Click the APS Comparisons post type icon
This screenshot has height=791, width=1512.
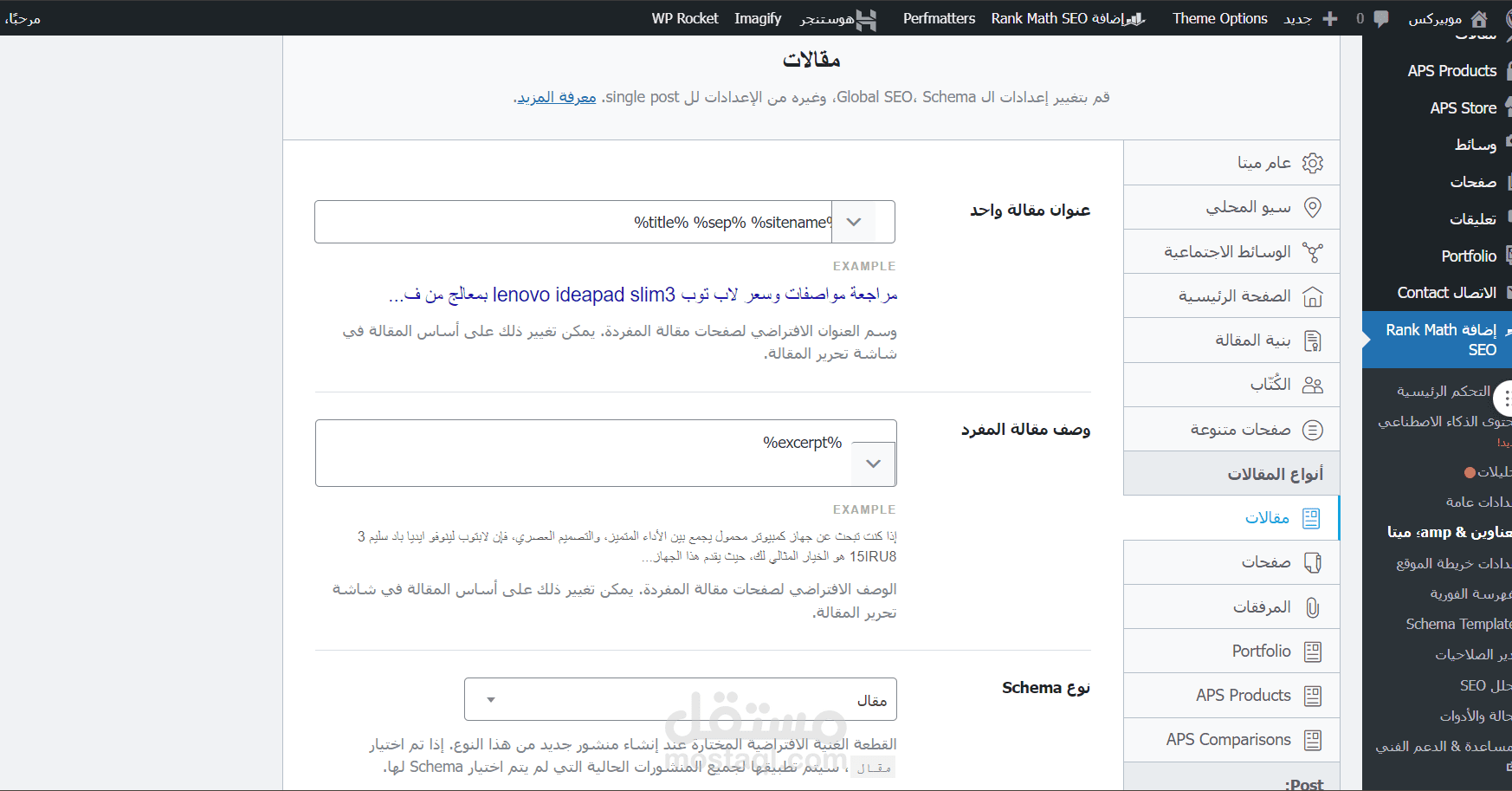point(1313,740)
